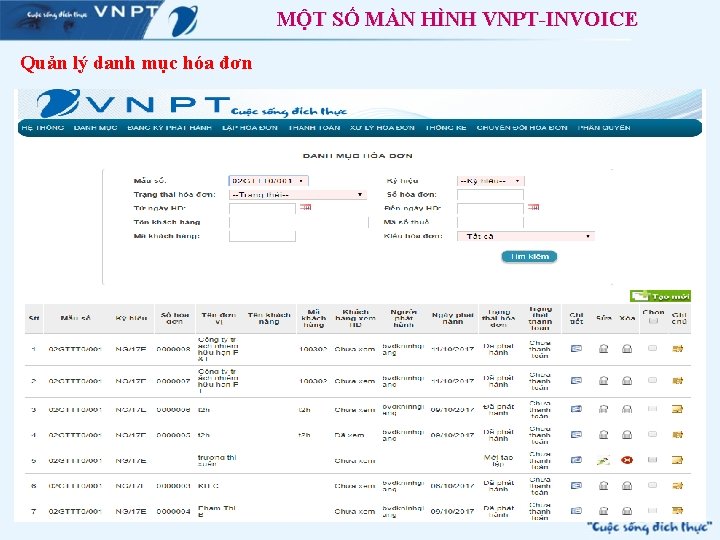
Task: Click the Đã xem status cell
Action: click(349, 434)
